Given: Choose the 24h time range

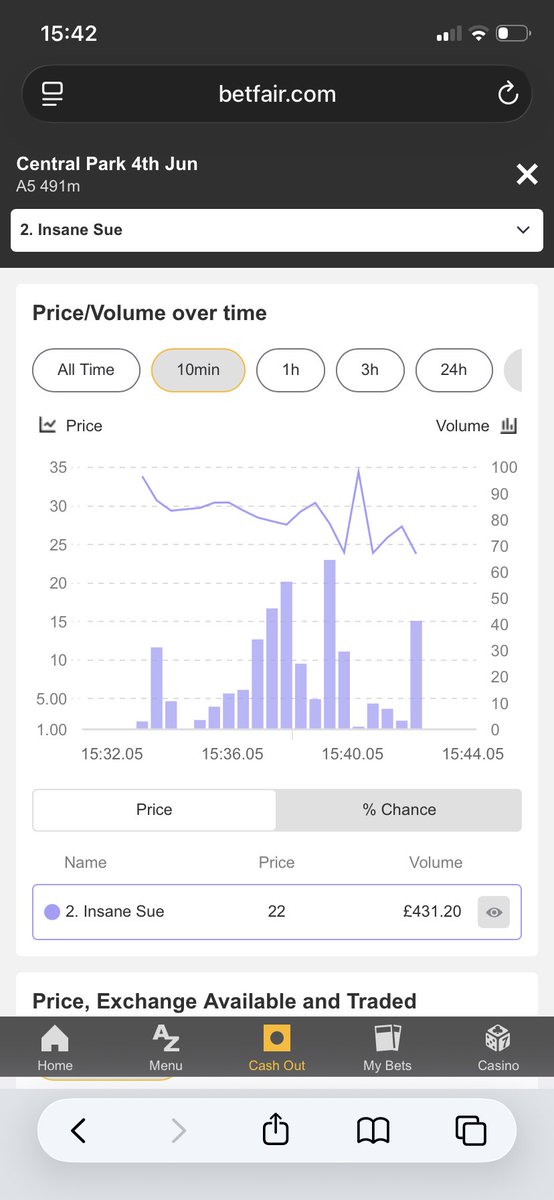Looking at the screenshot, I should (454, 370).
